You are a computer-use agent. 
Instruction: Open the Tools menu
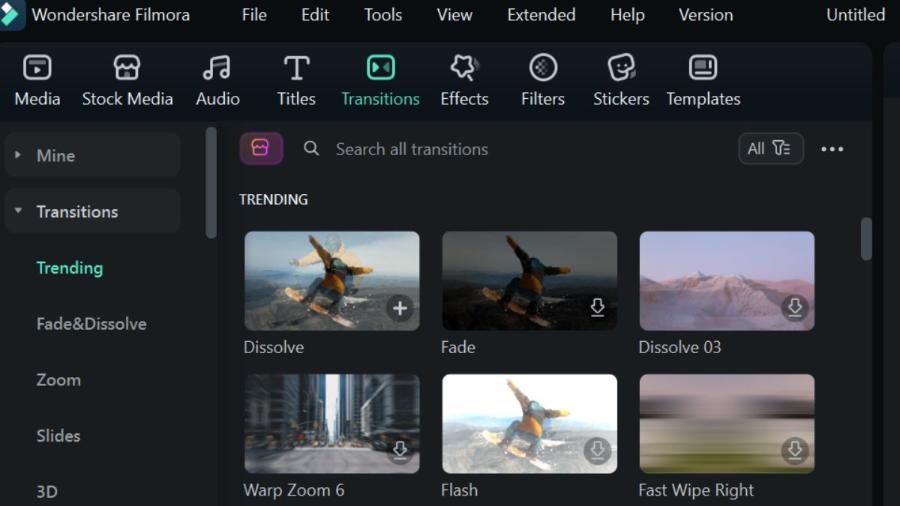pos(383,15)
